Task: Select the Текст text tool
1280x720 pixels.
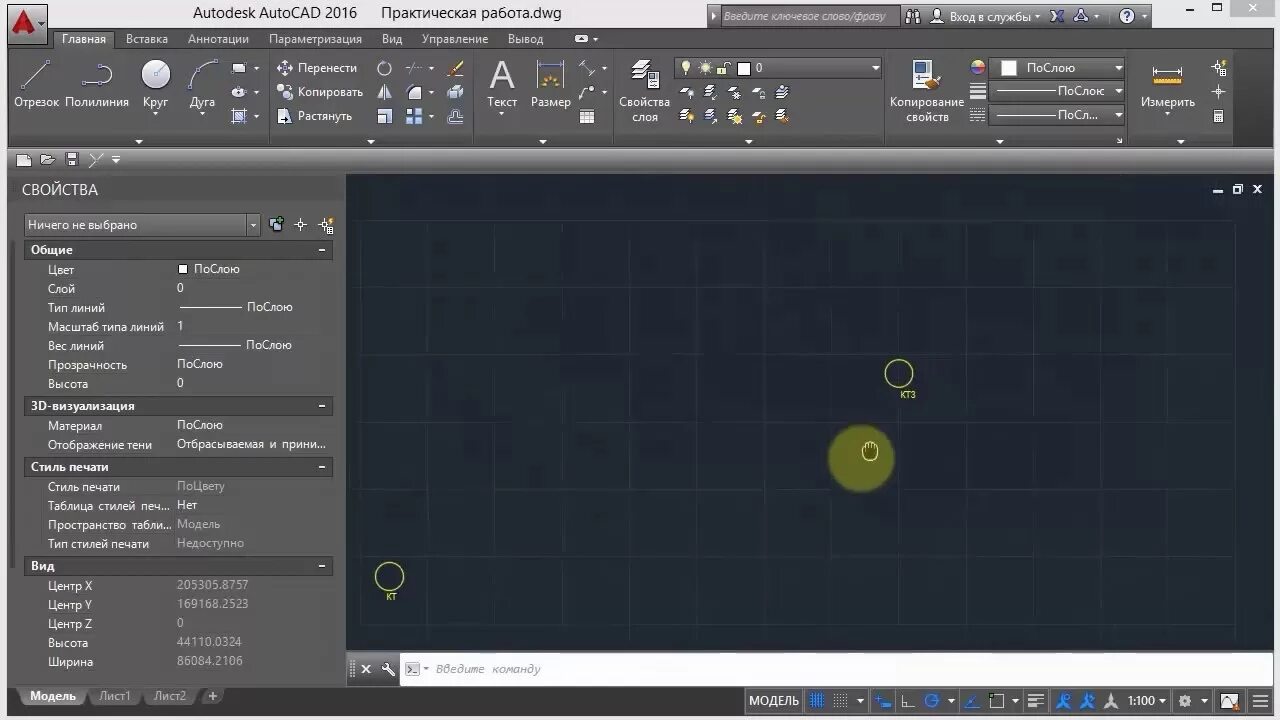Action: (x=502, y=83)
